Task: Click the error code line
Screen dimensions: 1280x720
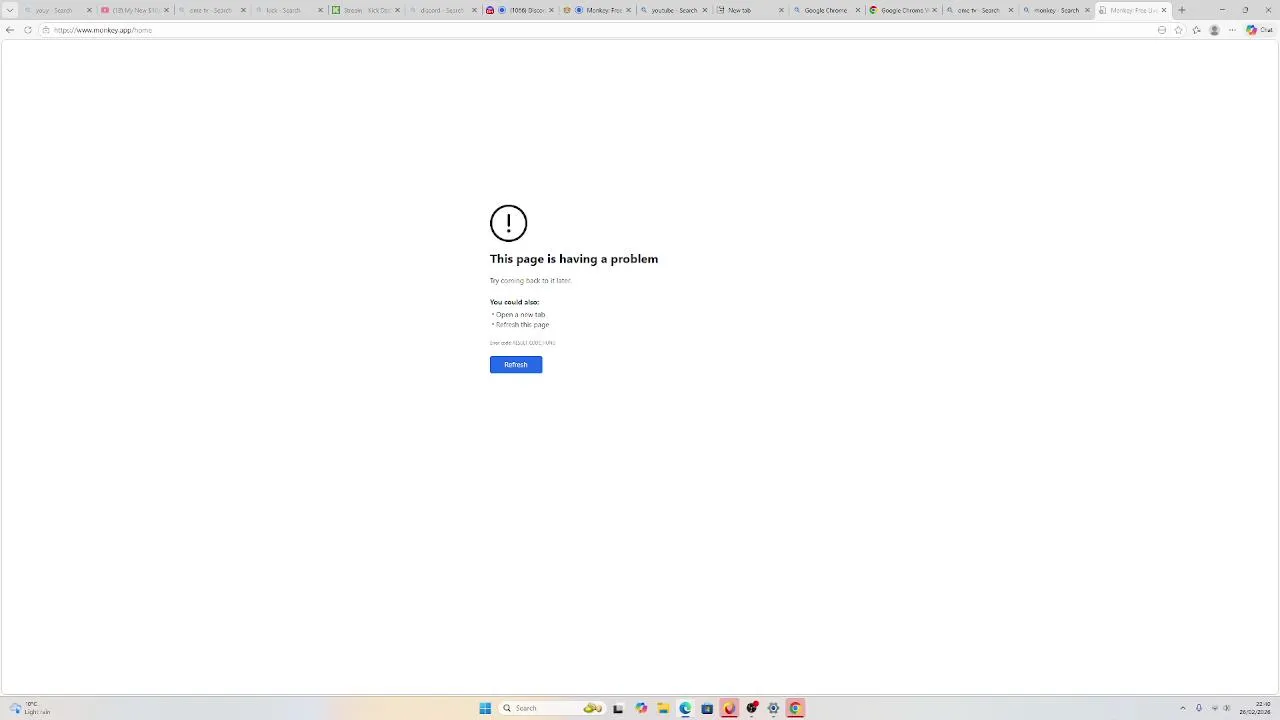Action: point(522,343)
